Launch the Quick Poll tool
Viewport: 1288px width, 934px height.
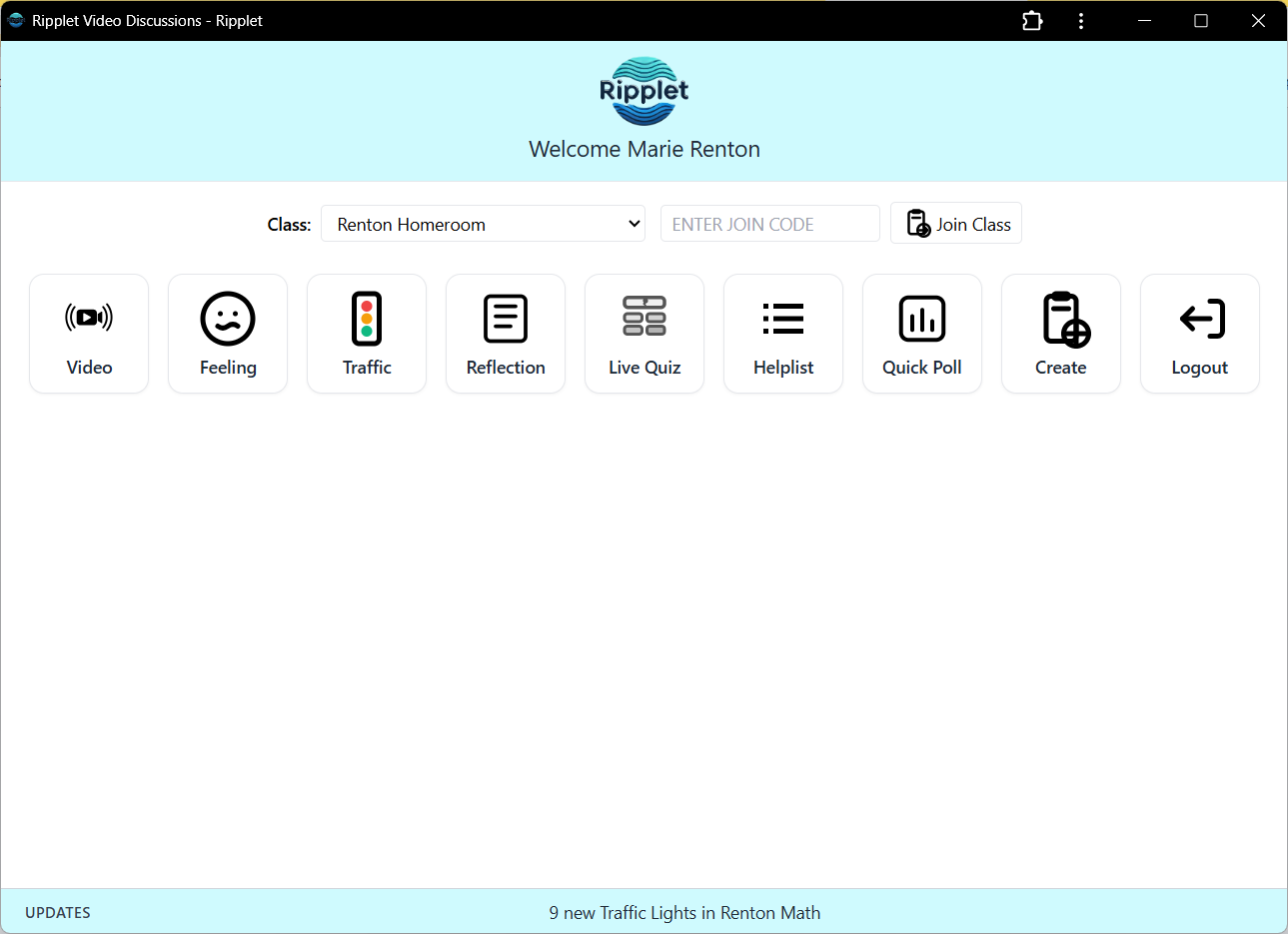(921, 333)
